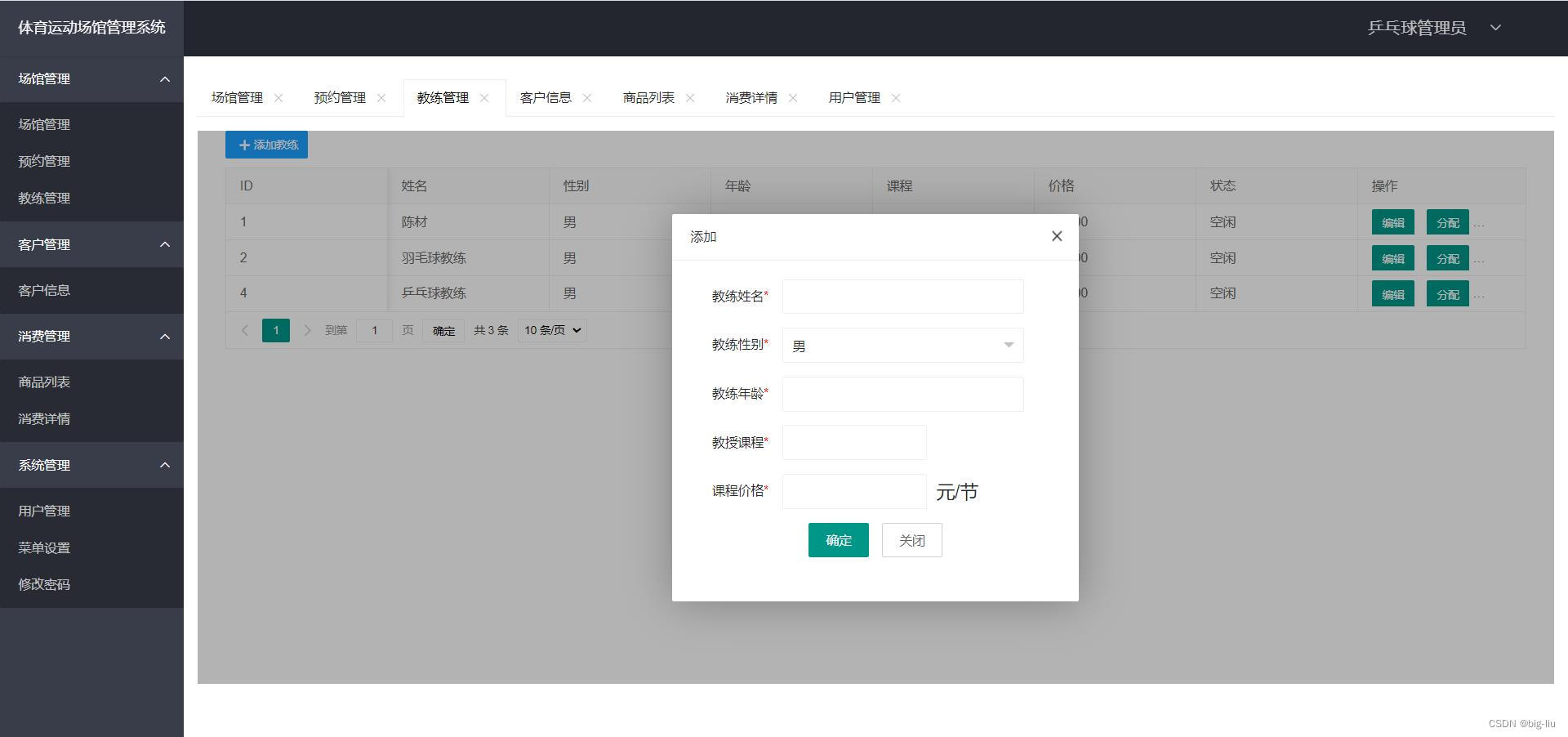Close the 客户信息 tab with its X
This screenshot has width=1568, height=737.
(587, 98)
